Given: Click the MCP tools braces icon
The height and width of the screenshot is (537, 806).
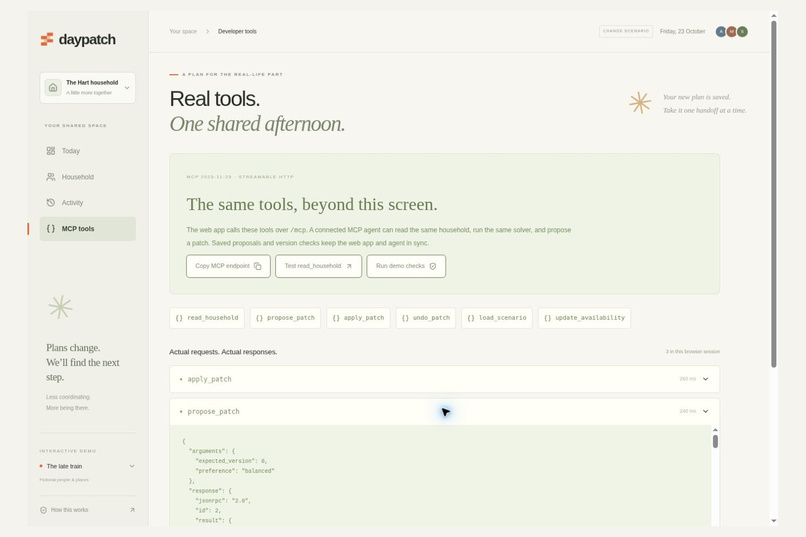Looking at the screenshot, I should pyautogui.click(x=50, y=229).
